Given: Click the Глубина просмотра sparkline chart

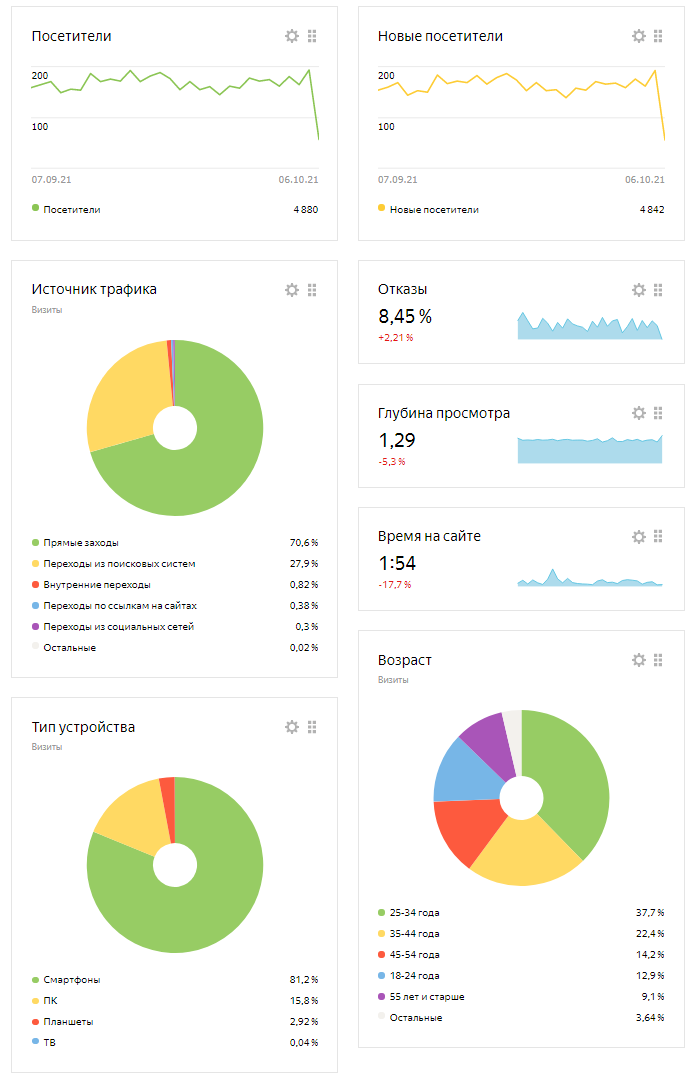Looking at the screenshot, I should [x=590, y=449].
